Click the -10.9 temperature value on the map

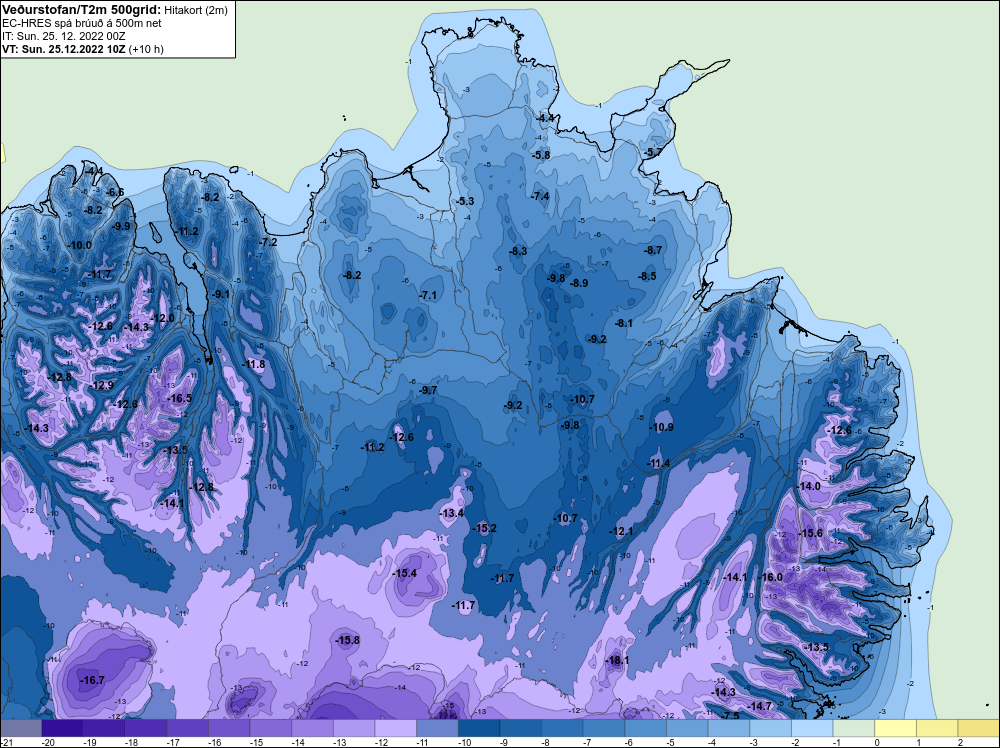click(x=661, y=427)
